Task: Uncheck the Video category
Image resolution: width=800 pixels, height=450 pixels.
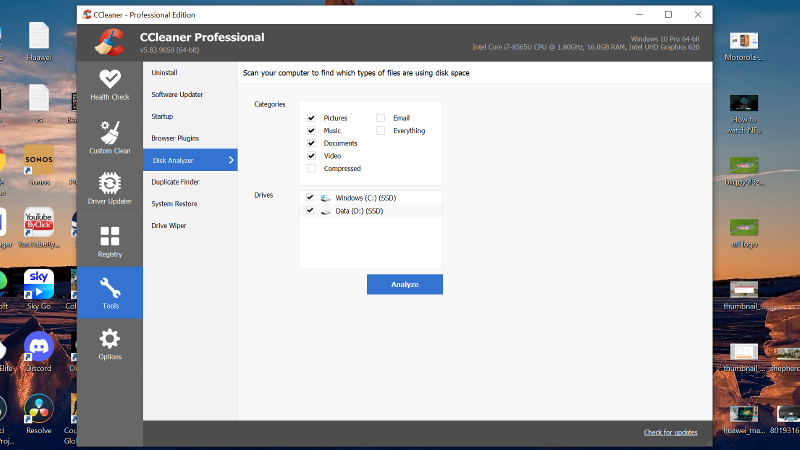Action: [x=311, y=156]
